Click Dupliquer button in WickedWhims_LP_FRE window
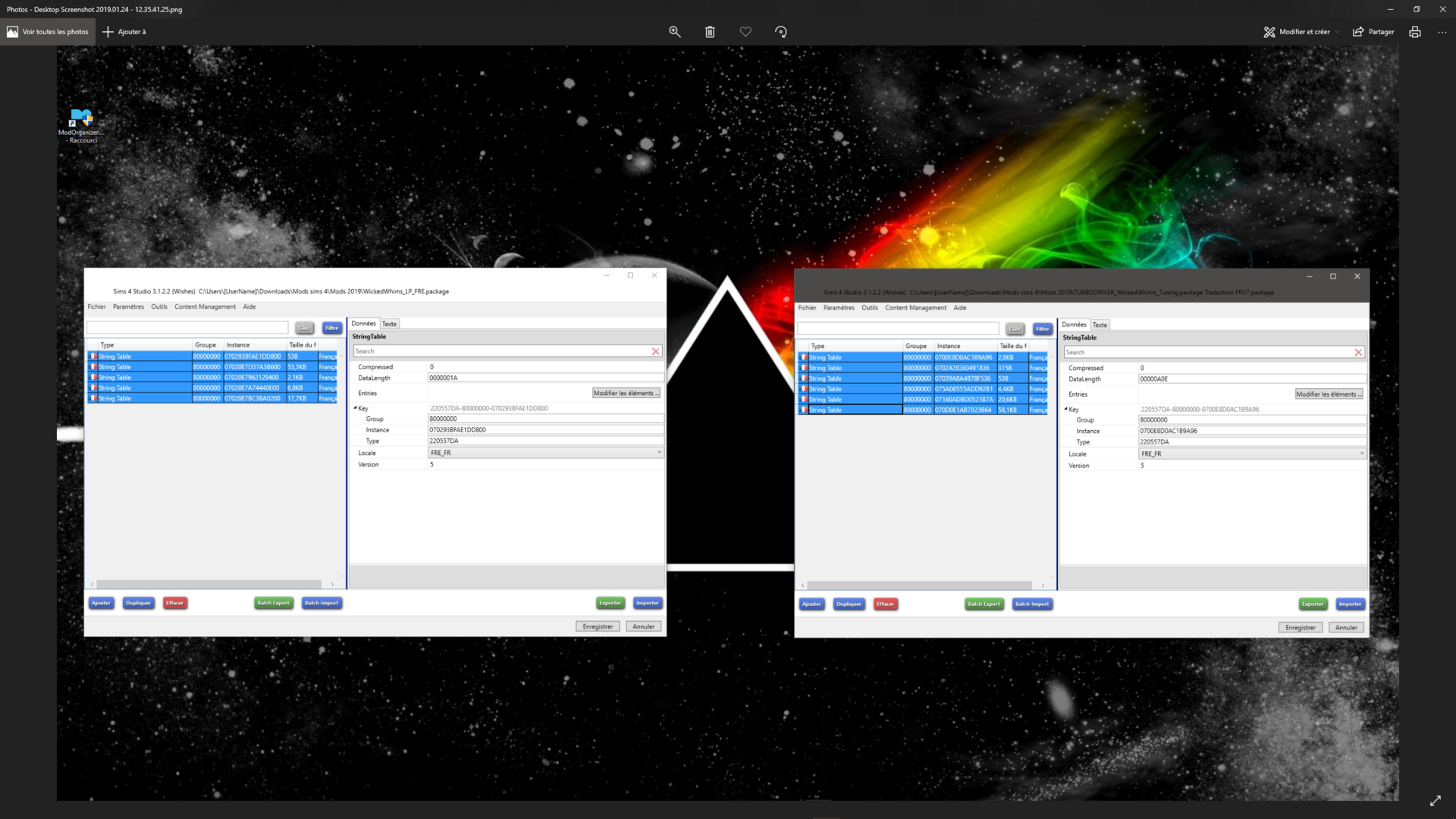 coord(138,604)
